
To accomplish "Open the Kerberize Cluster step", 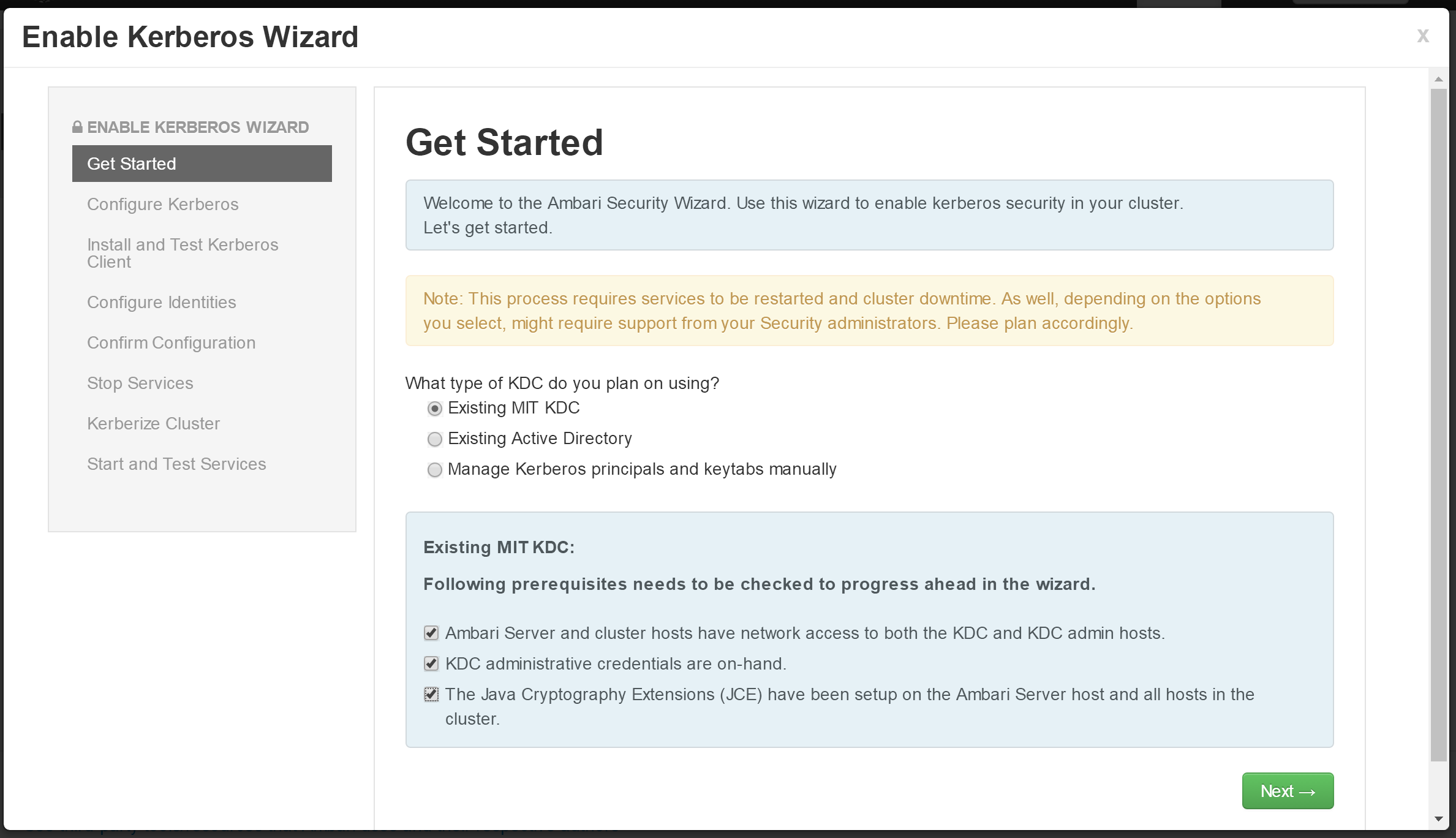I will pos(154,423).
